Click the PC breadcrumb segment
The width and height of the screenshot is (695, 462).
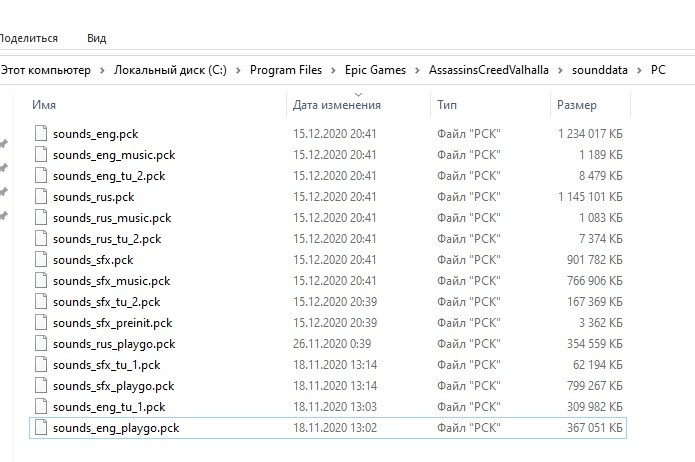click(x=658, y=70)
